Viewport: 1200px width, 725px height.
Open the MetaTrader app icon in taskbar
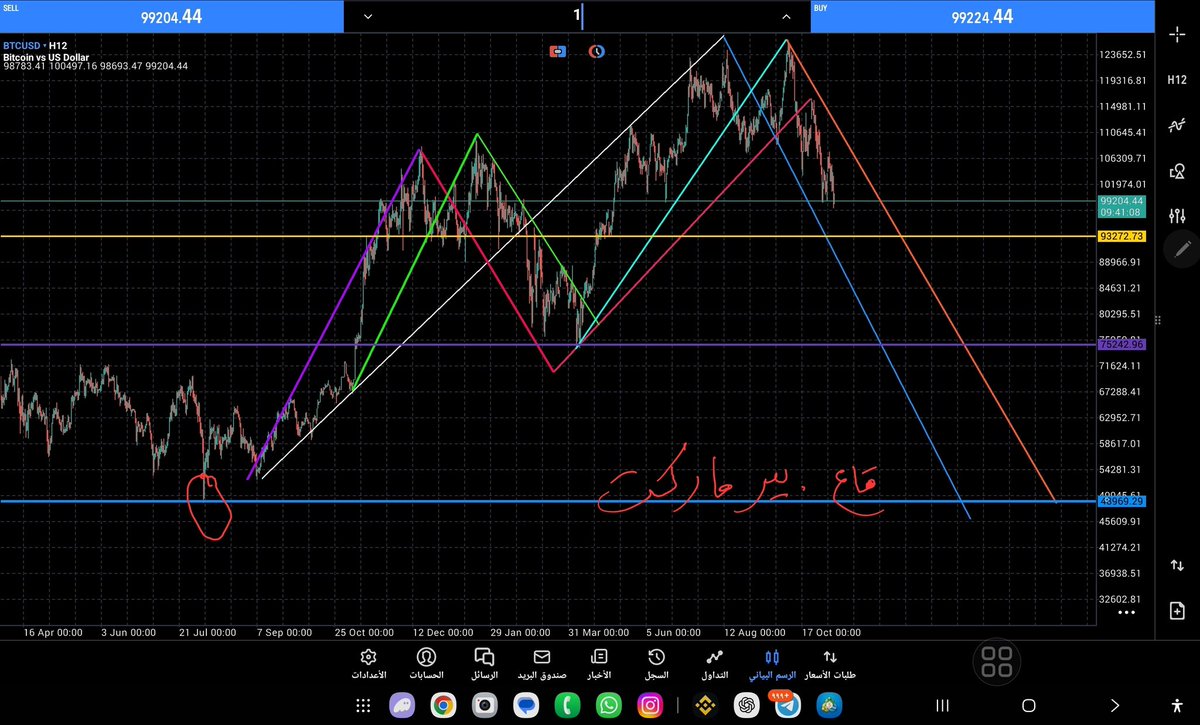[x=828, y=705]
